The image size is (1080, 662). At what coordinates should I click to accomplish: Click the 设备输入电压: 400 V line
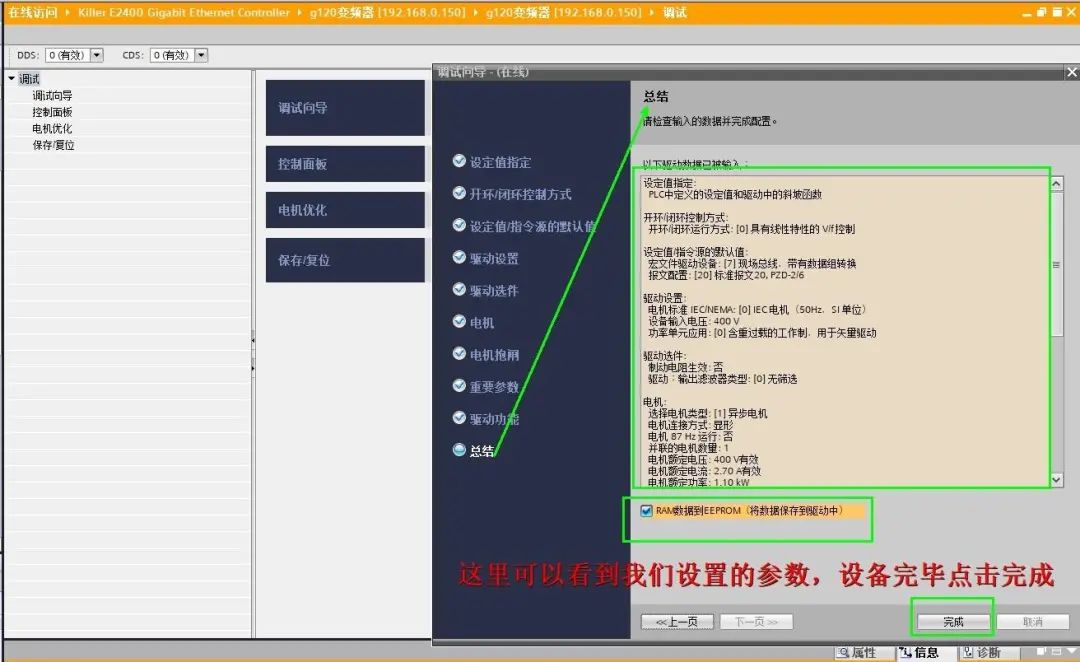pos(694,321)
